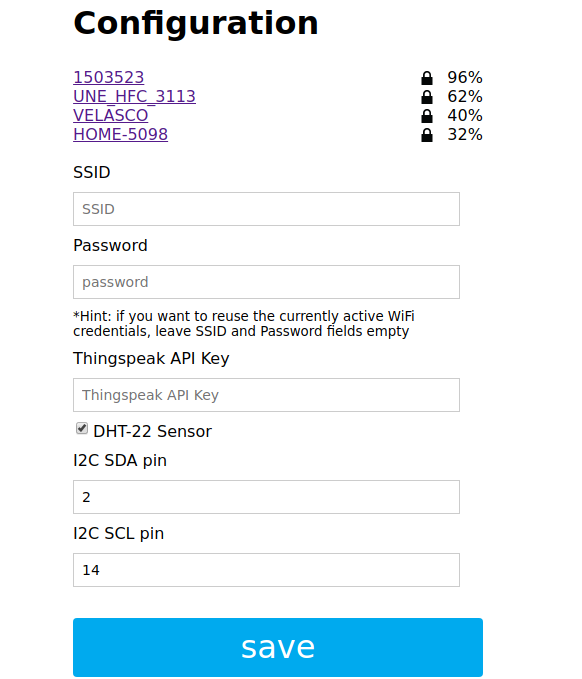Click the DHT-22 Sensor label text
The image size is (582, 679).
[152, 431]
